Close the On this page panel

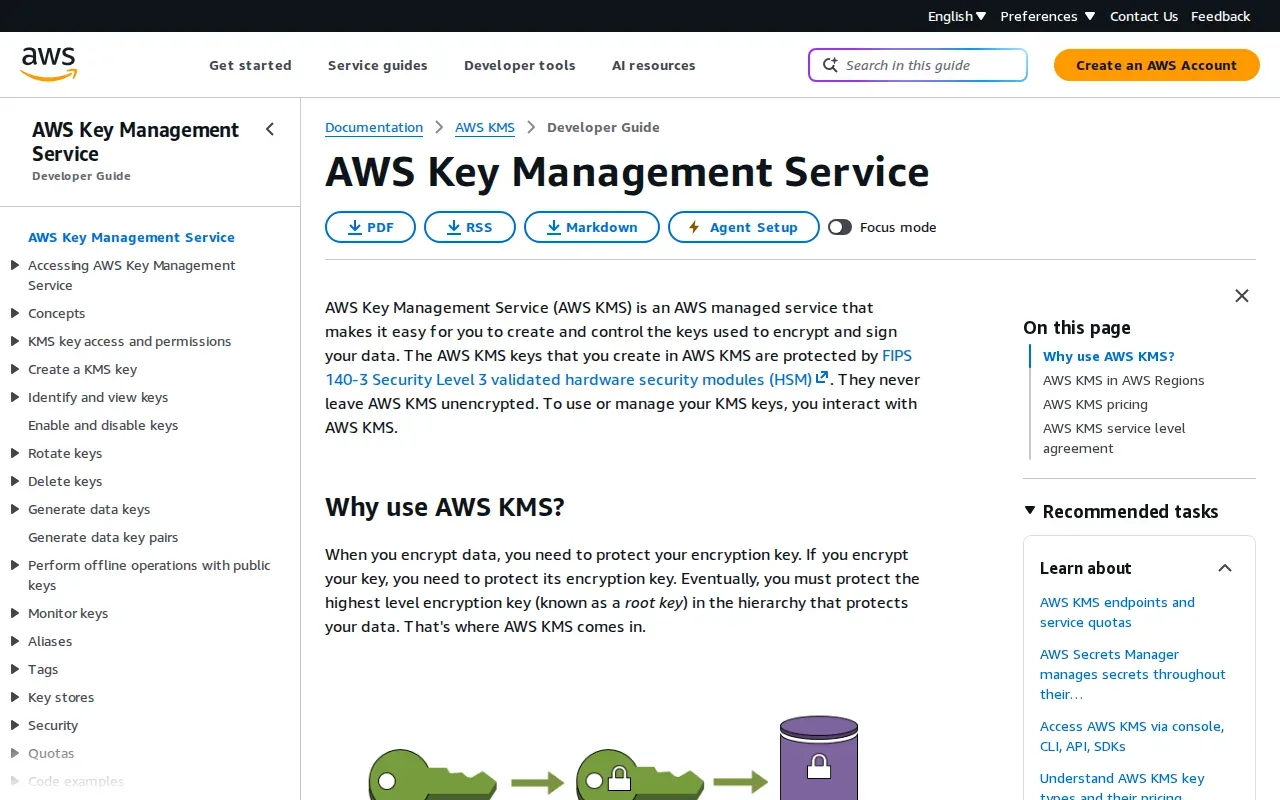(x=1242, y=296)
